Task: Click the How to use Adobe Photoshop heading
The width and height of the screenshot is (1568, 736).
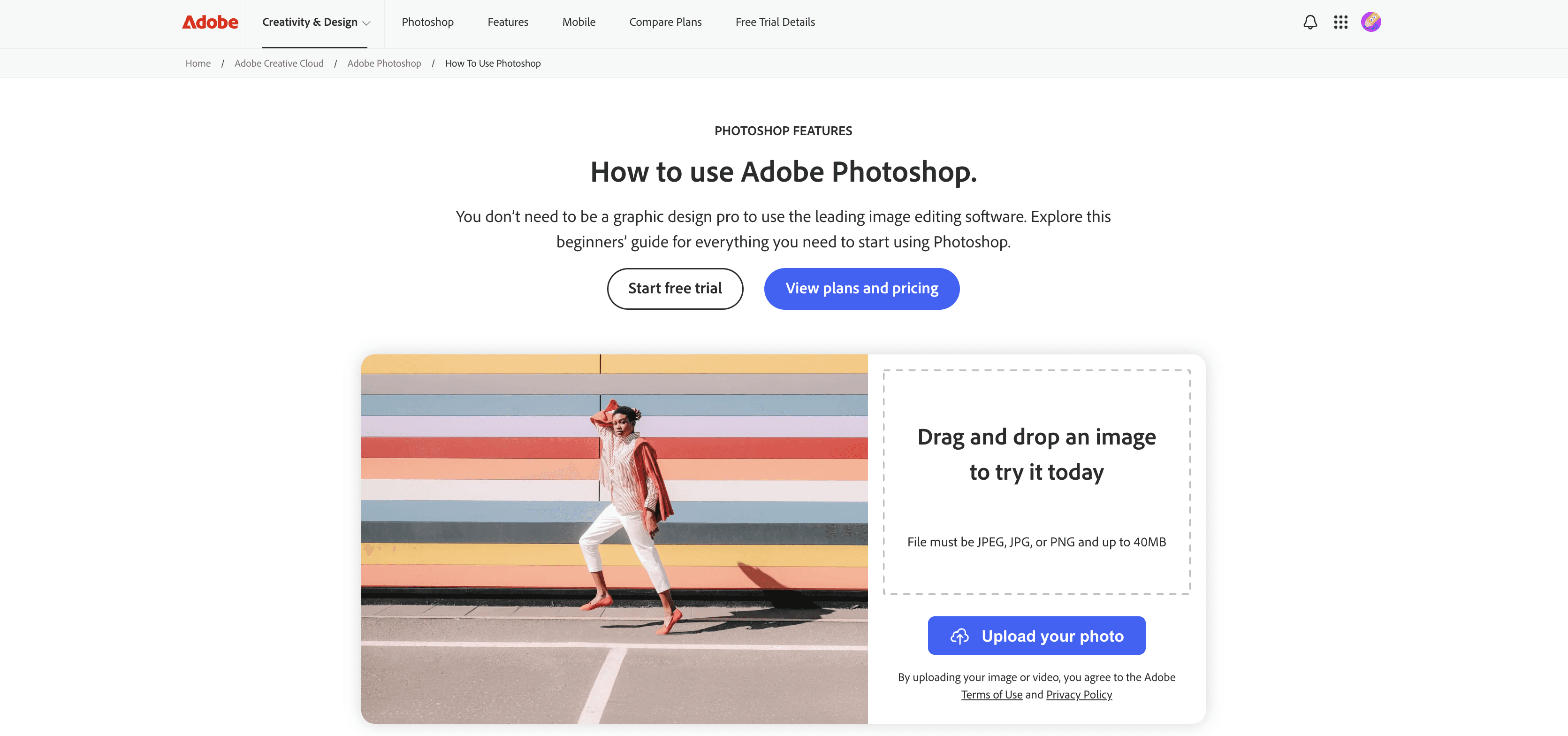Action: click(x=784, y=172)
